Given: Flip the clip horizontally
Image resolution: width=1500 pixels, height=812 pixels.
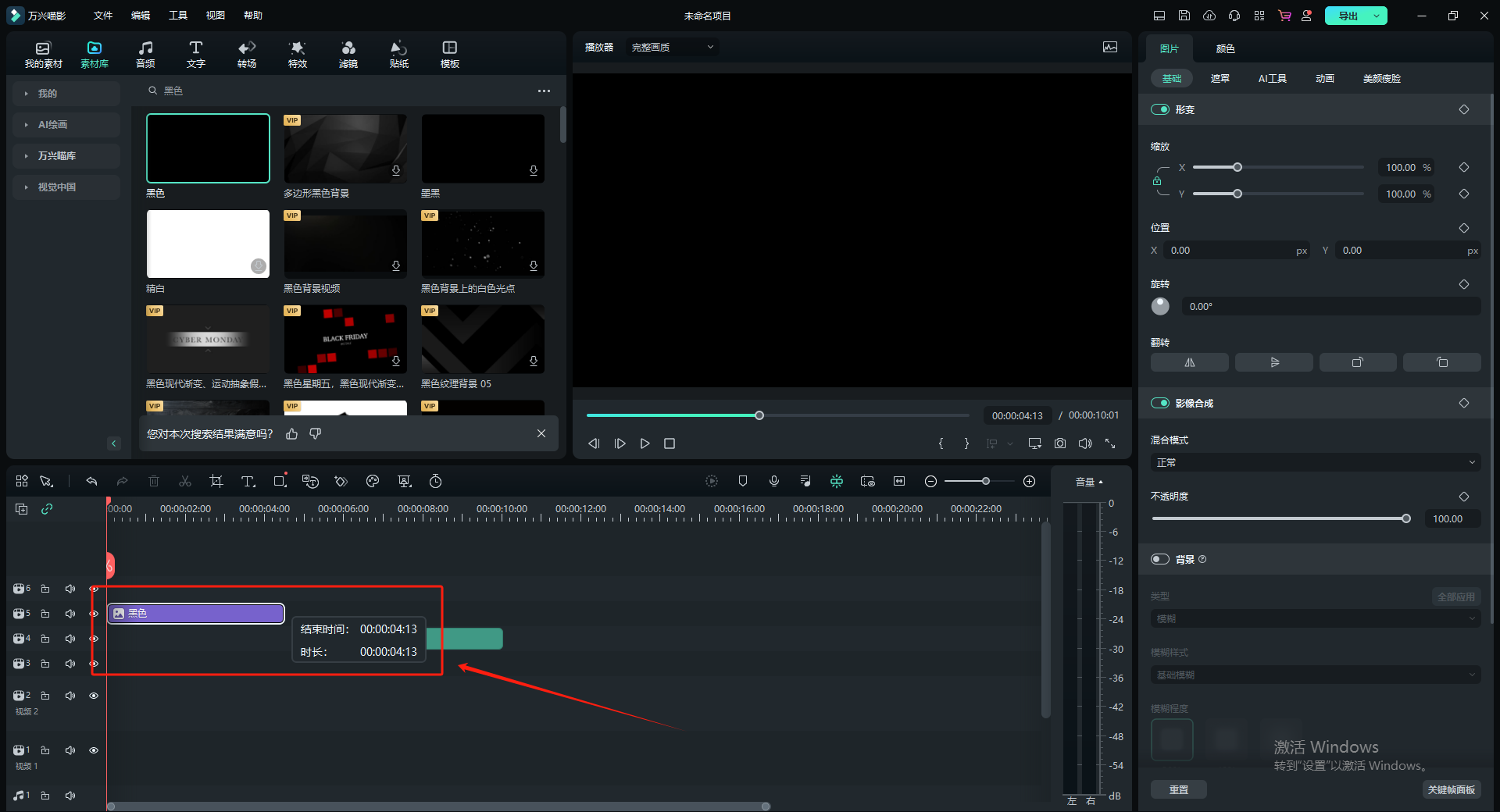Looking at the screenshot, I should pyautogui.click(x=1189, y=362).
